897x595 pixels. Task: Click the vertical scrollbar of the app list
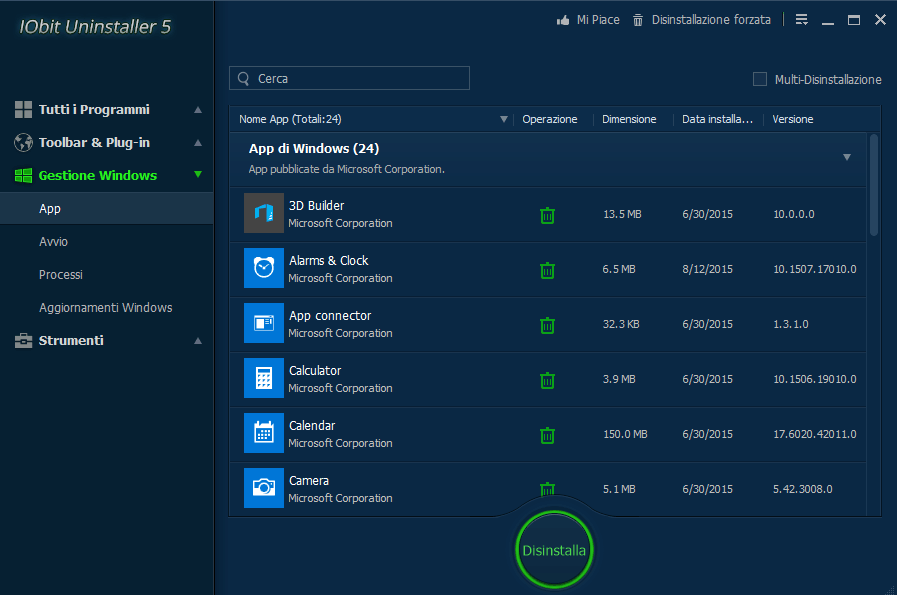874,186
